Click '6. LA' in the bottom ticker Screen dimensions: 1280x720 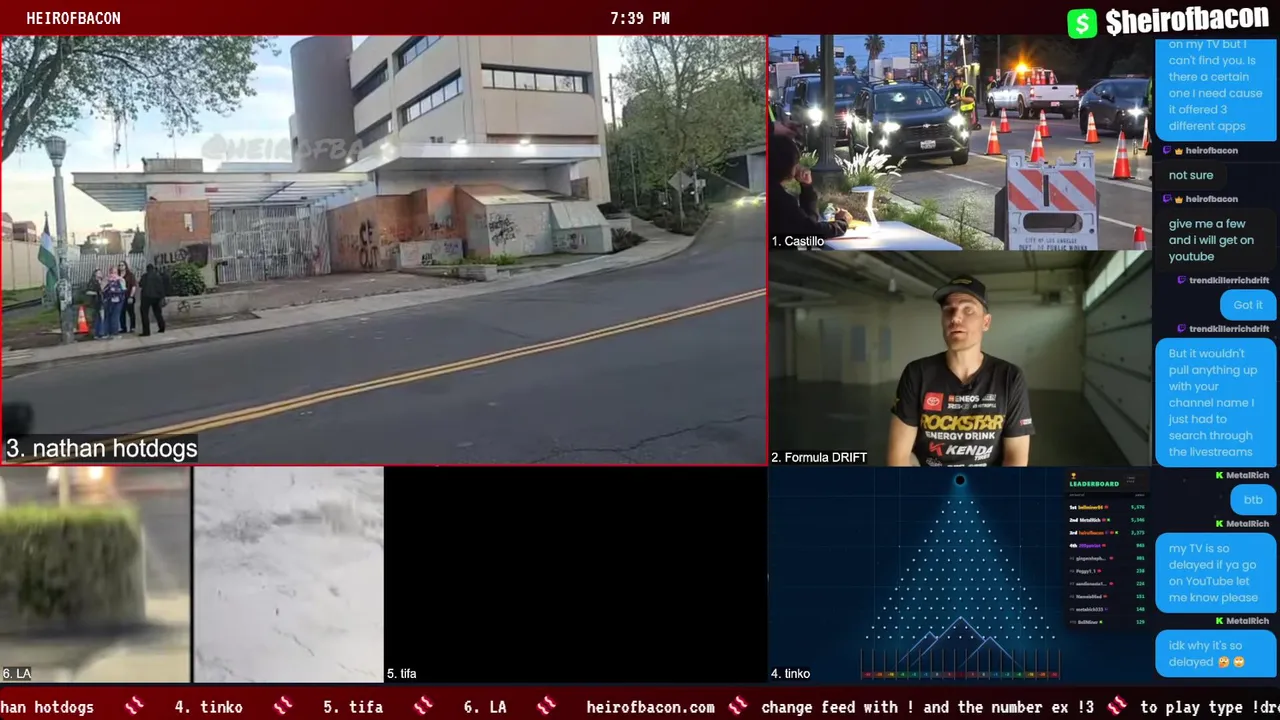pyautogui.click(x=485, y=707)
